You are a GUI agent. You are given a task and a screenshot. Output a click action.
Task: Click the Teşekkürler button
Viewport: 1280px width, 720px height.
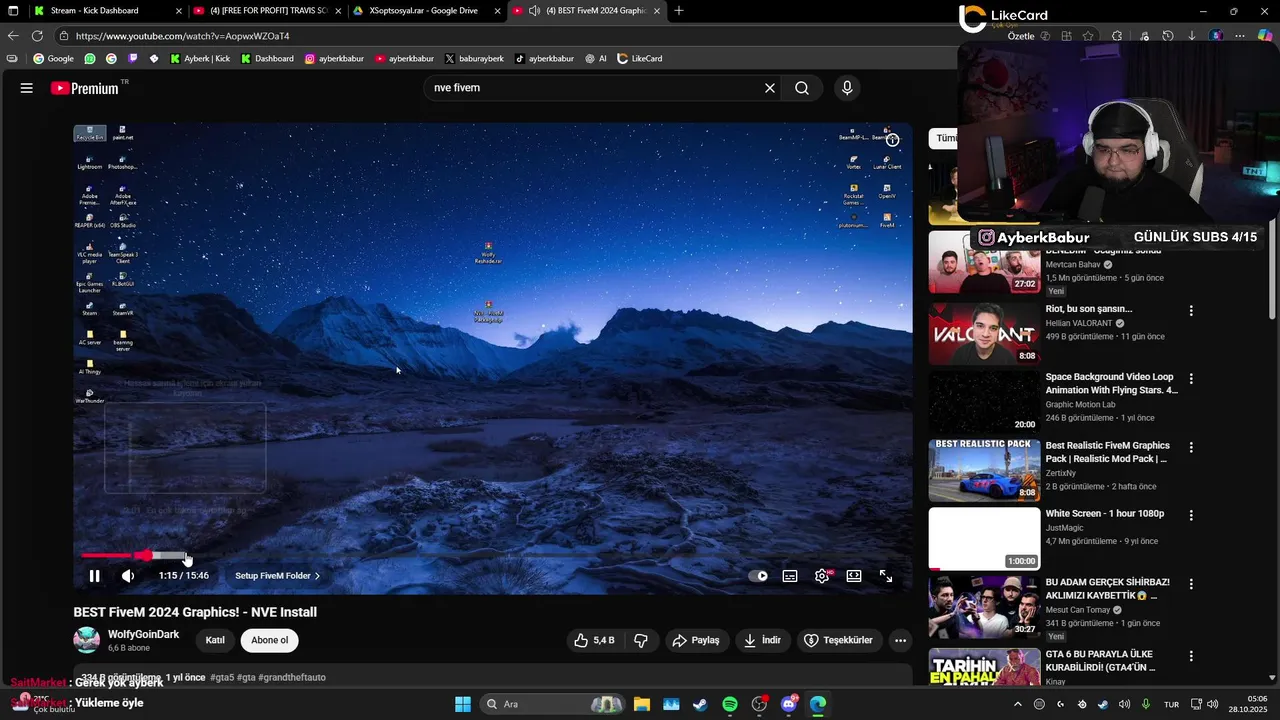(x=839, y=640)
